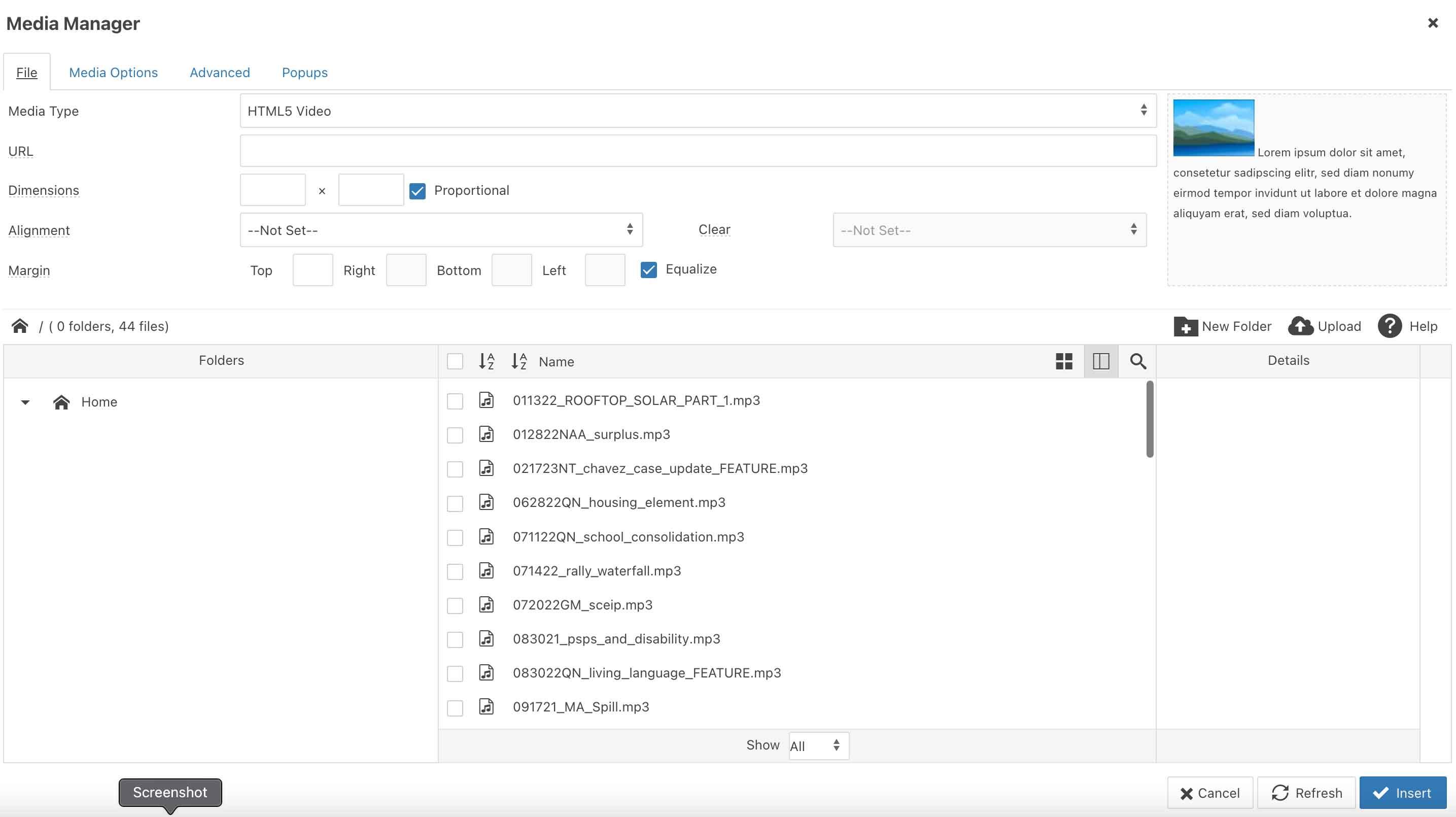This screenshot has width=1456, height=817.
Task: Check box for 012822NAA_surplus.mp3
Action: pos(455,435)
